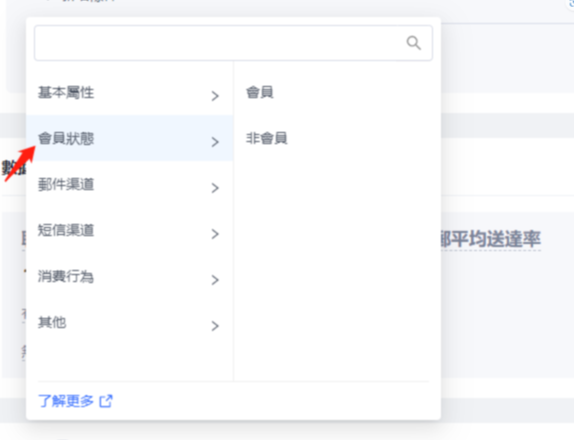
Task: Focus the search input field
Action: [233, 43]
